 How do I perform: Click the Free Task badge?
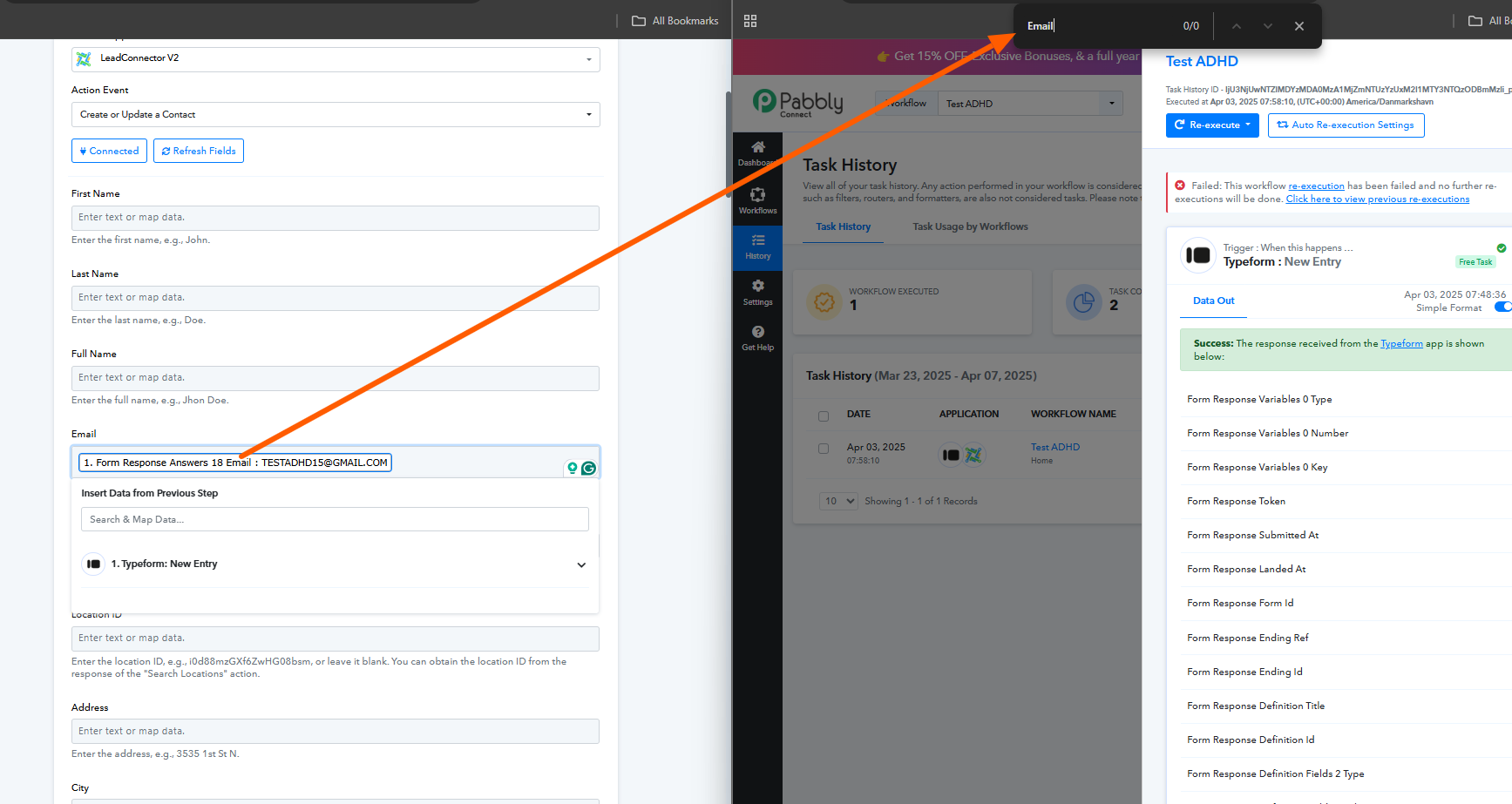coord(1475,262)
